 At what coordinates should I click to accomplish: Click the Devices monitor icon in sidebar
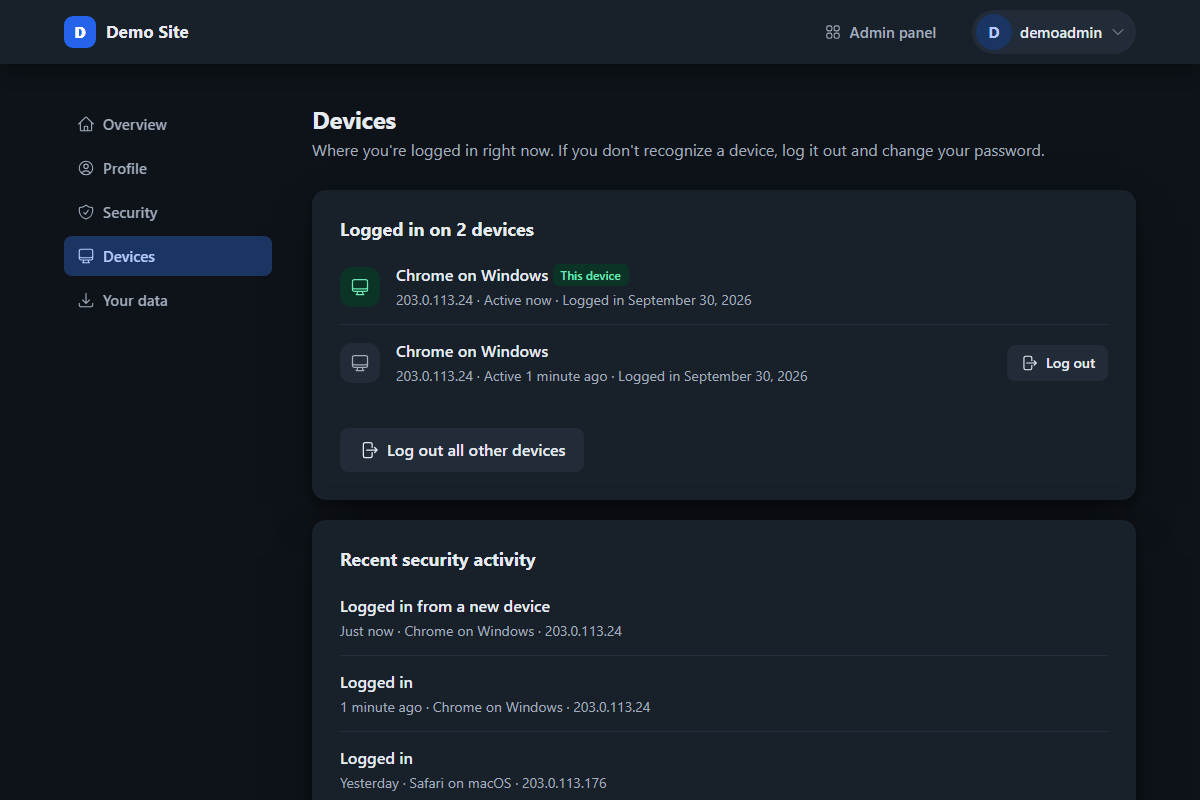pyautogui.click(x=86, y=256)
